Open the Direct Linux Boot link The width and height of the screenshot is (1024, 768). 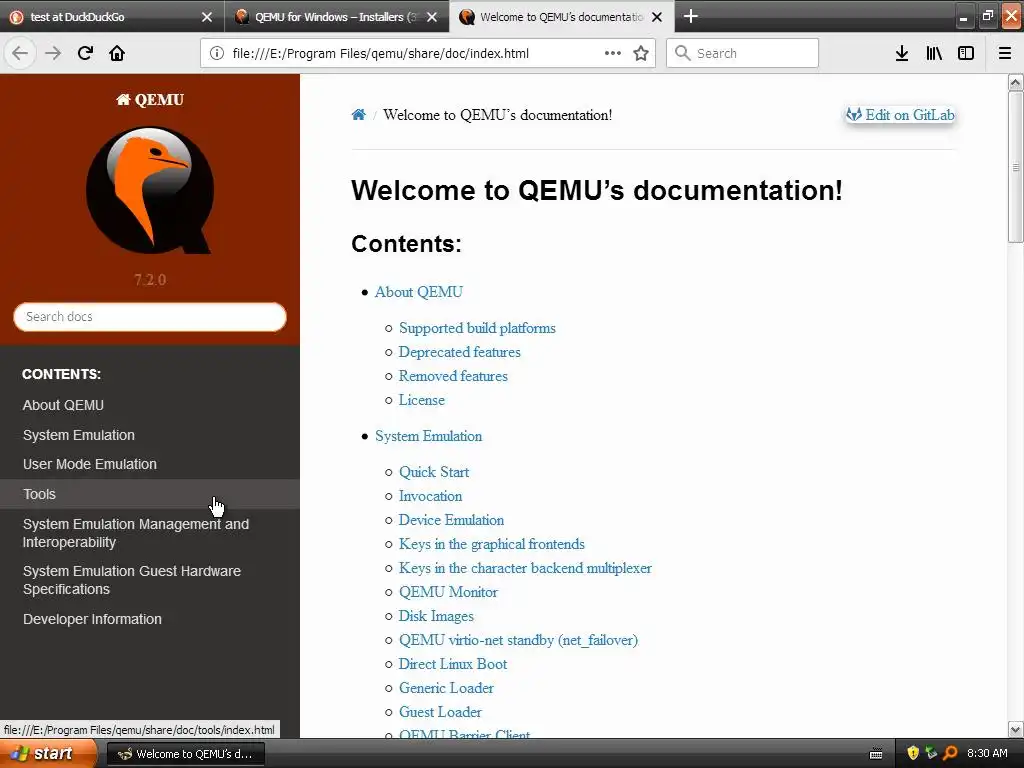453,664
